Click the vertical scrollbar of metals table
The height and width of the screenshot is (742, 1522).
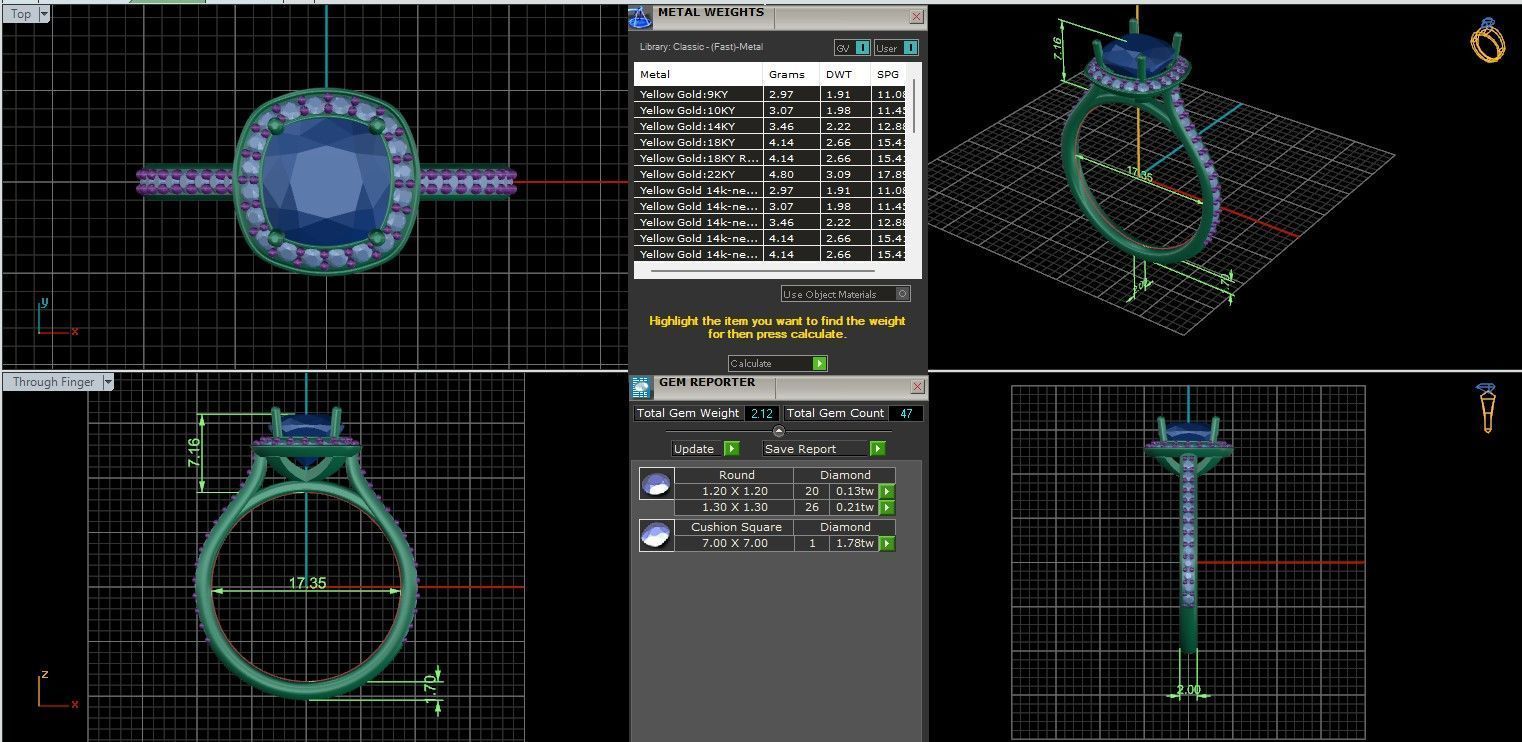coord(915,105)
